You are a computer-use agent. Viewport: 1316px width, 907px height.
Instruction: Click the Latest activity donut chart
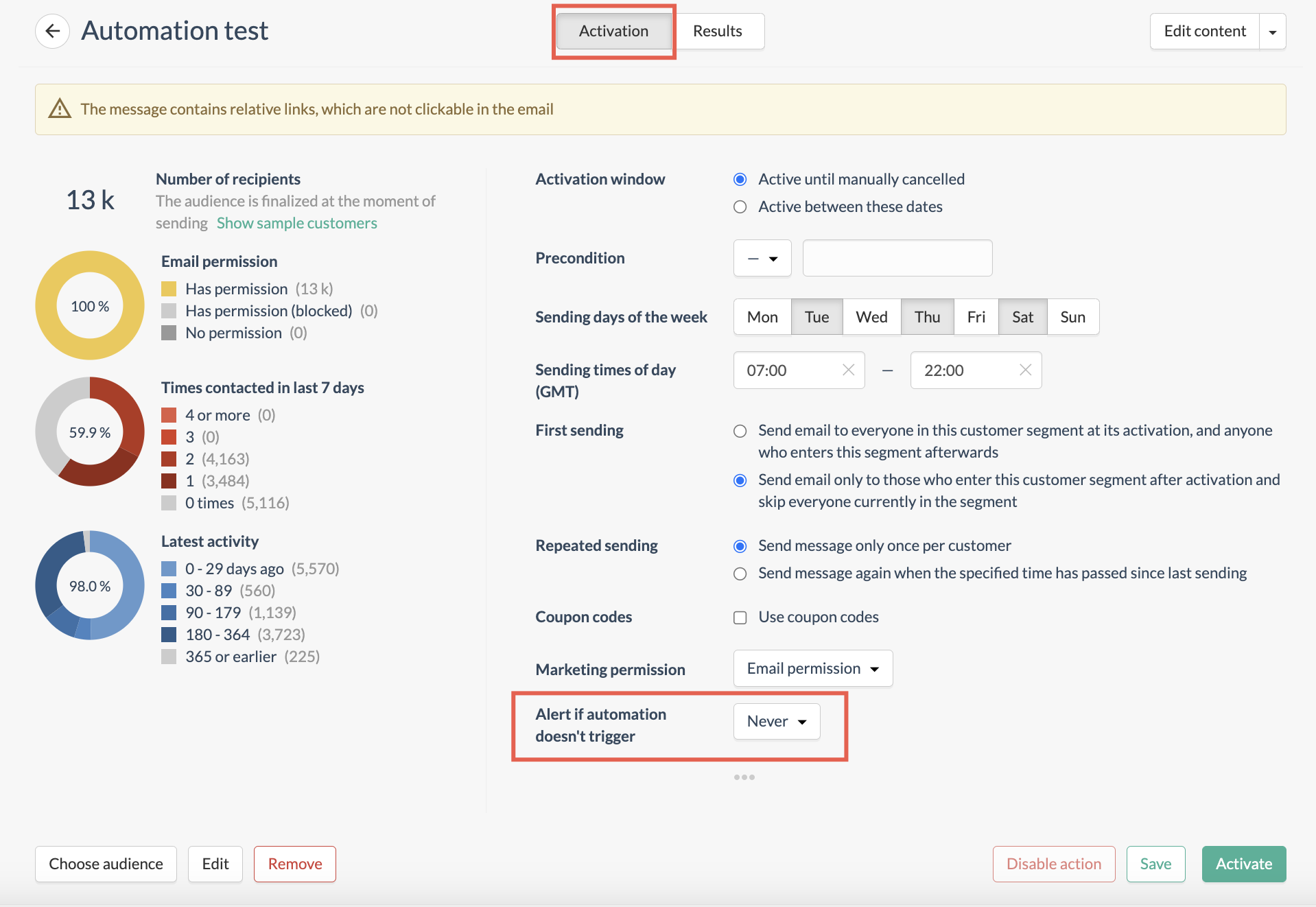(x=90, y=585)
